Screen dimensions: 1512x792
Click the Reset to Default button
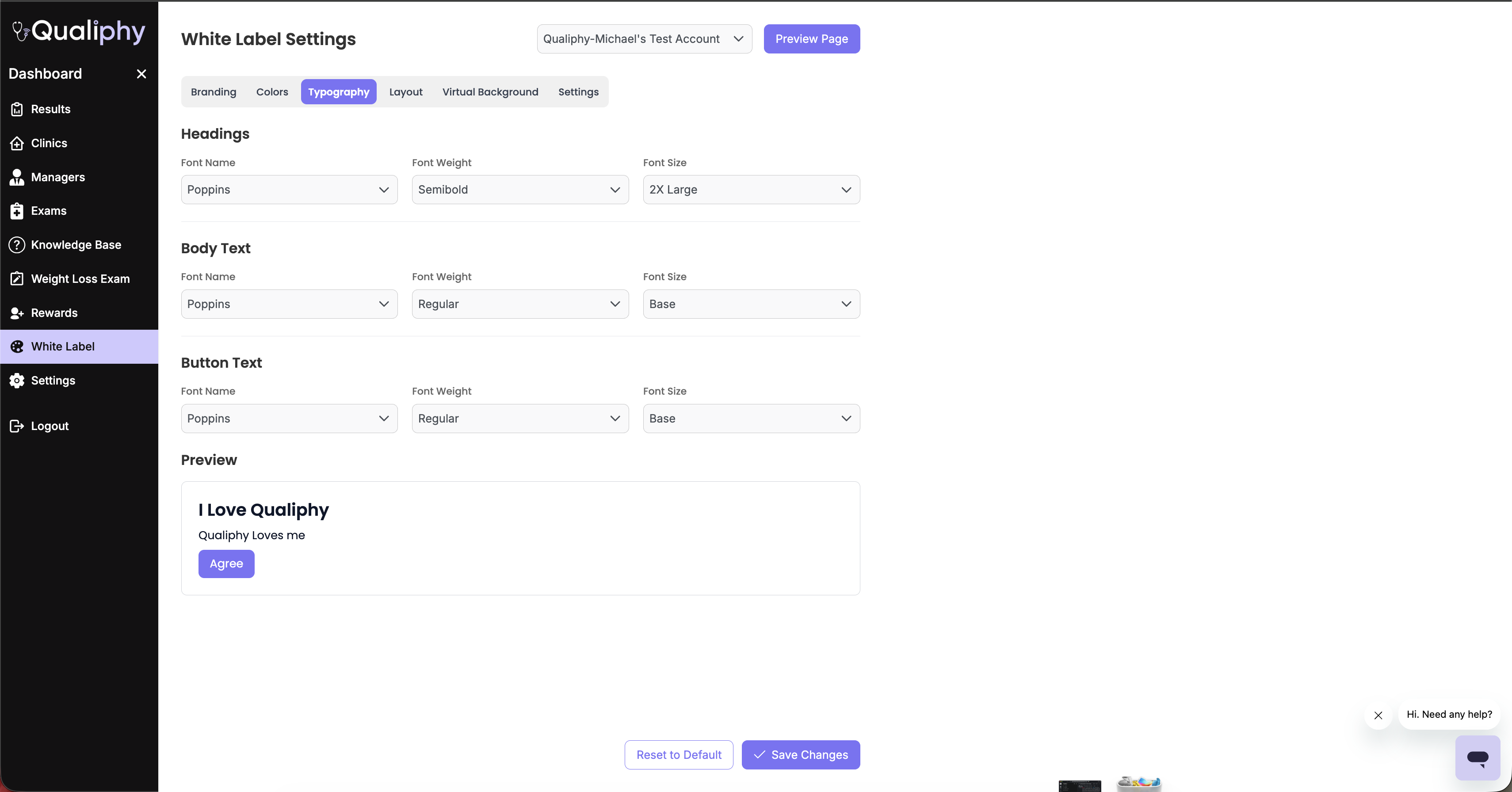click(679, 755)
